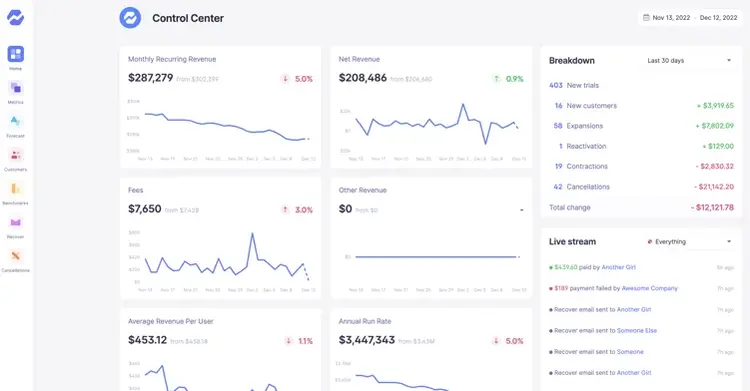The image size is (750, 391).
Task: Click the Baremetrics logo at top left
Action: coord(15,18)
